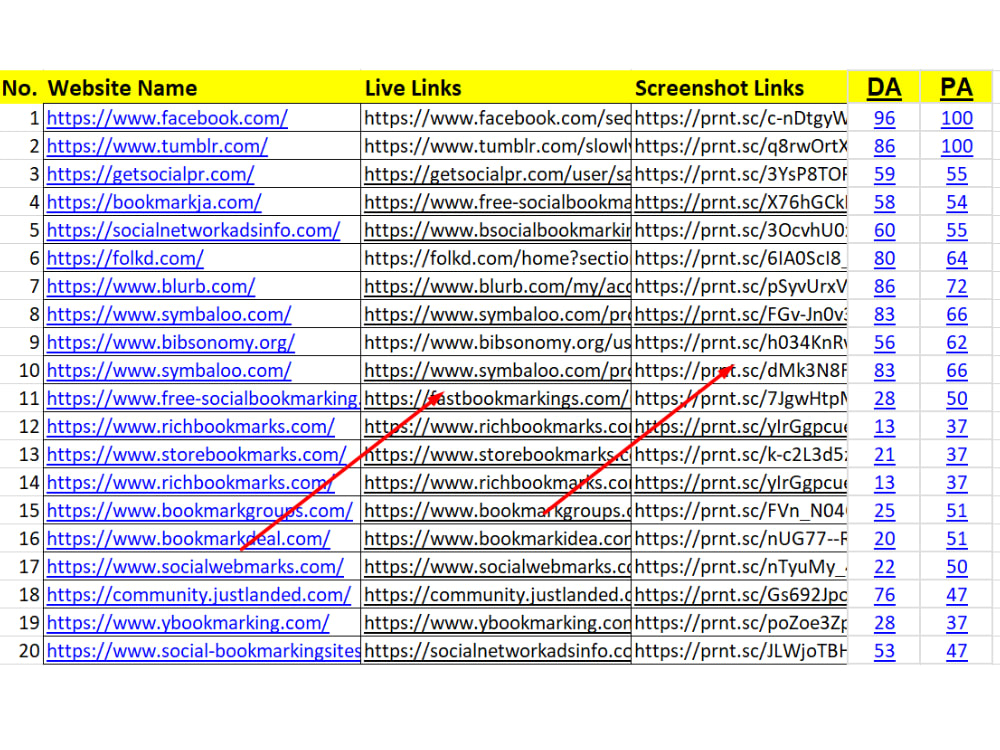Click DA value 53 in row 20
Viewport: 1000px width, 750px height.
click(x=884, y=651)
